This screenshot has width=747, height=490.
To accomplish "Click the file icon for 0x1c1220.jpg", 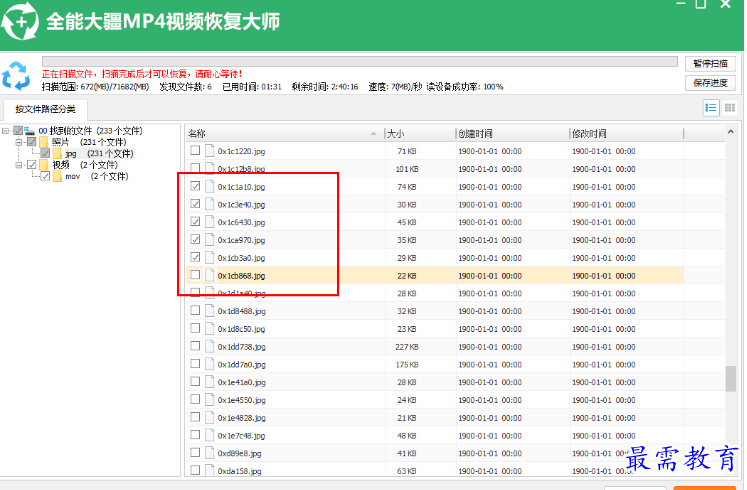I will [210, 151].
